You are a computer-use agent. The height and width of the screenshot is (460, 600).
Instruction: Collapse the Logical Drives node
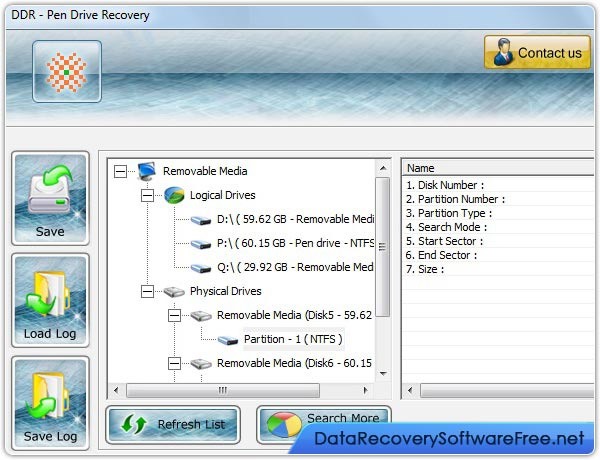pyautogui.click(x=147, y=195)
